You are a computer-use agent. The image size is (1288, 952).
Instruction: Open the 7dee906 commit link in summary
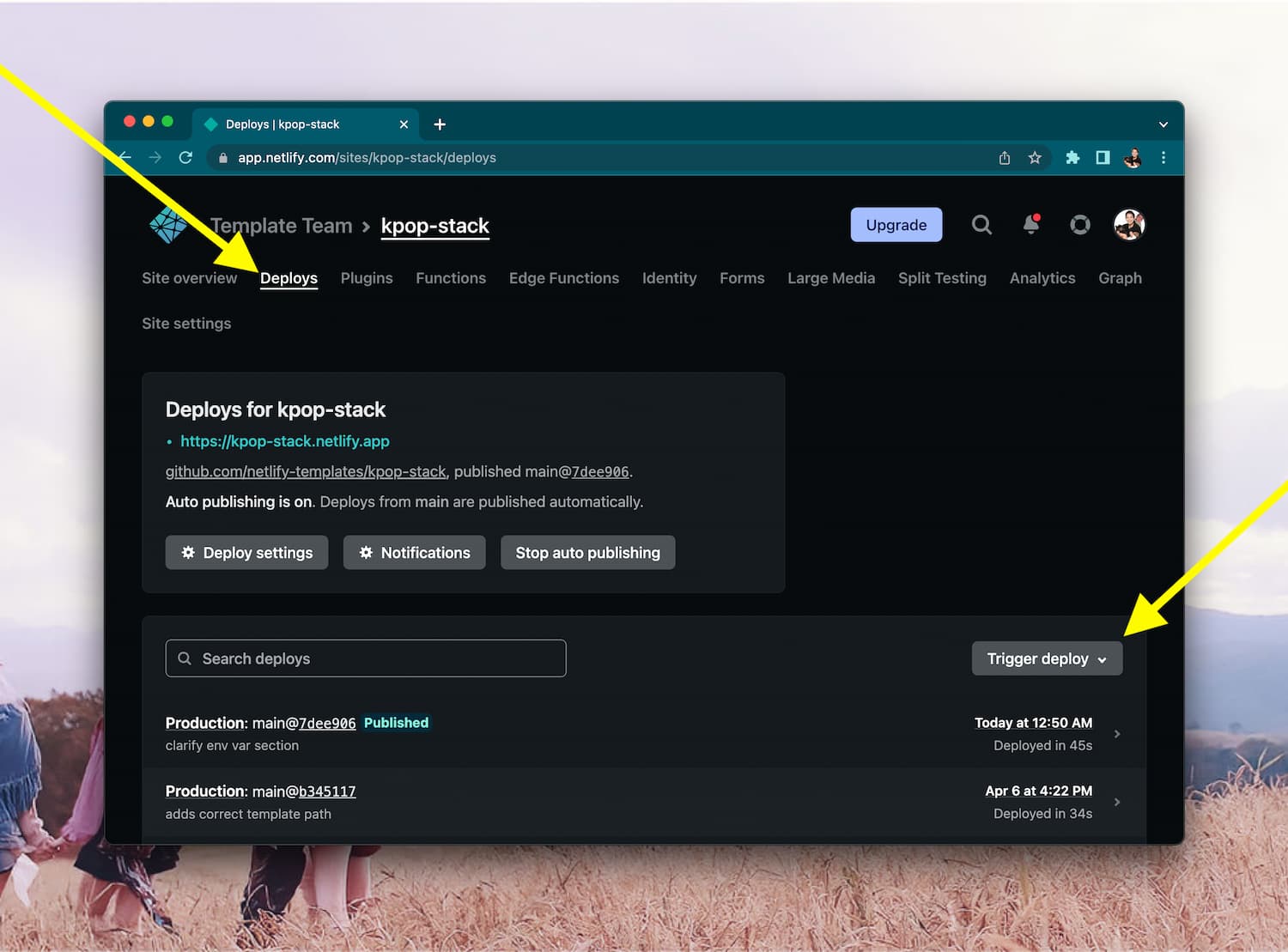pos(600,471)
